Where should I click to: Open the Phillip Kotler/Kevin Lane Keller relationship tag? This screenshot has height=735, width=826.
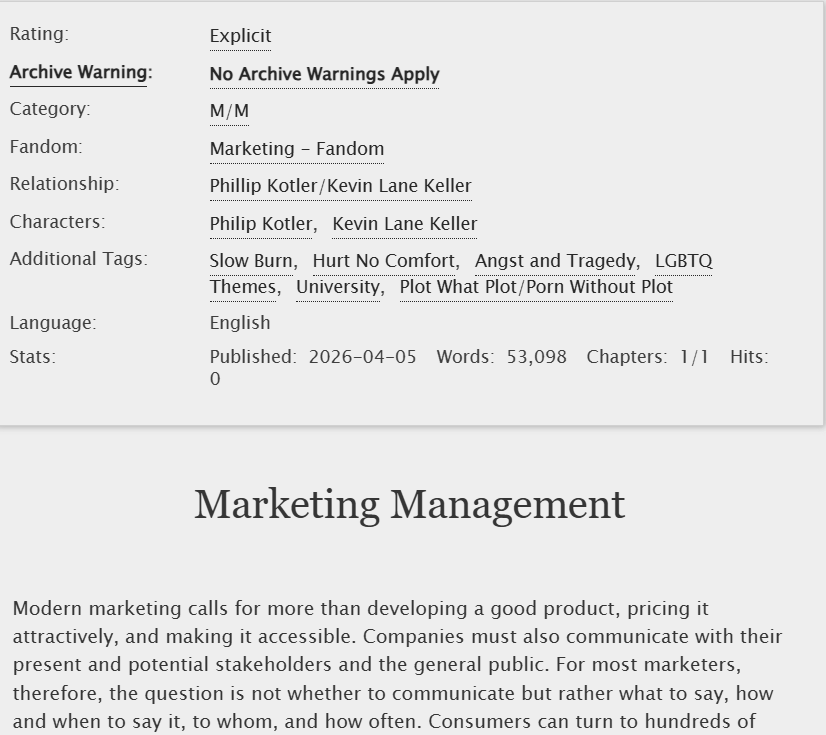[x=340, y=185]
